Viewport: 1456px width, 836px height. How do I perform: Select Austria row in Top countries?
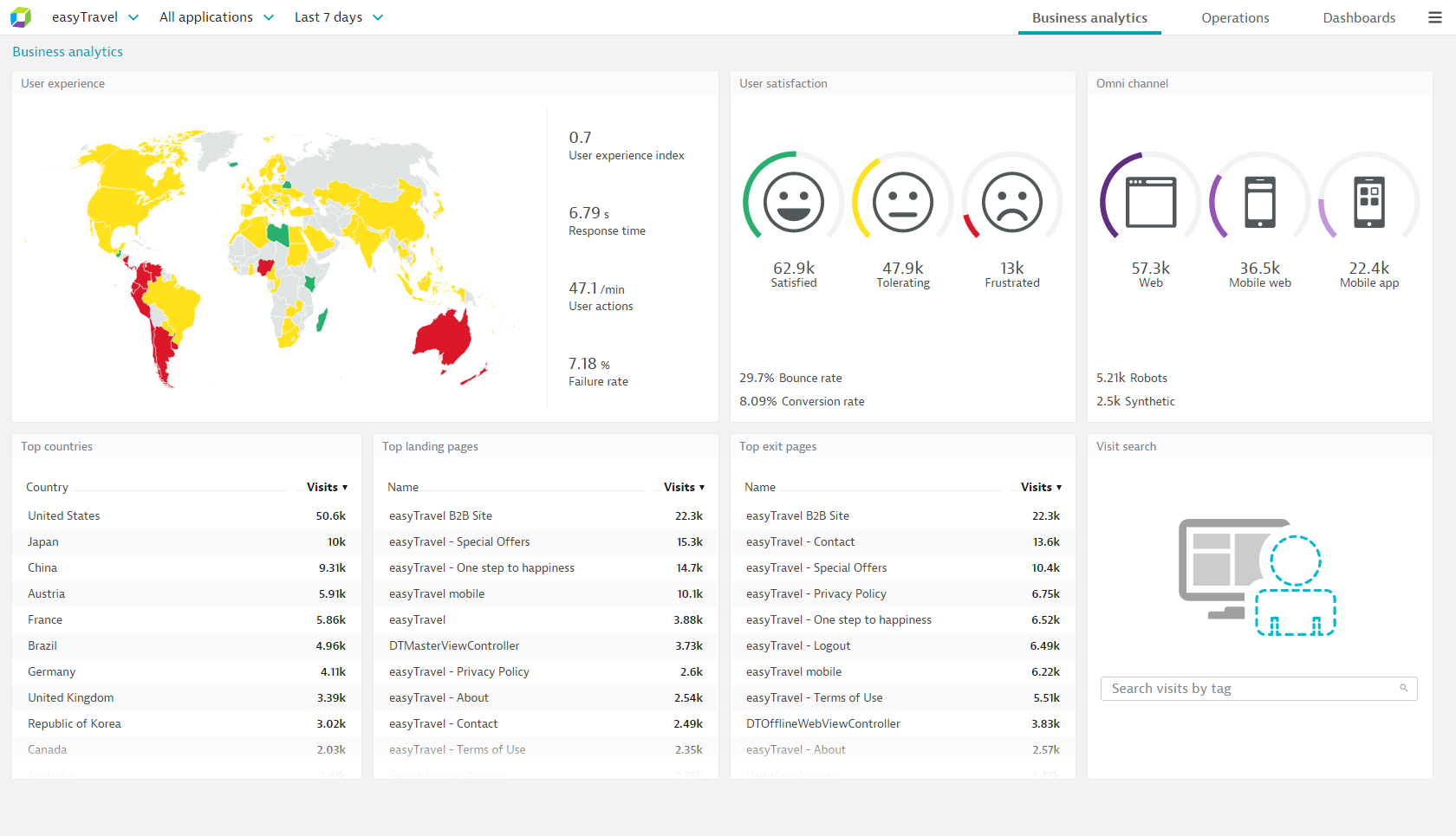186,593
